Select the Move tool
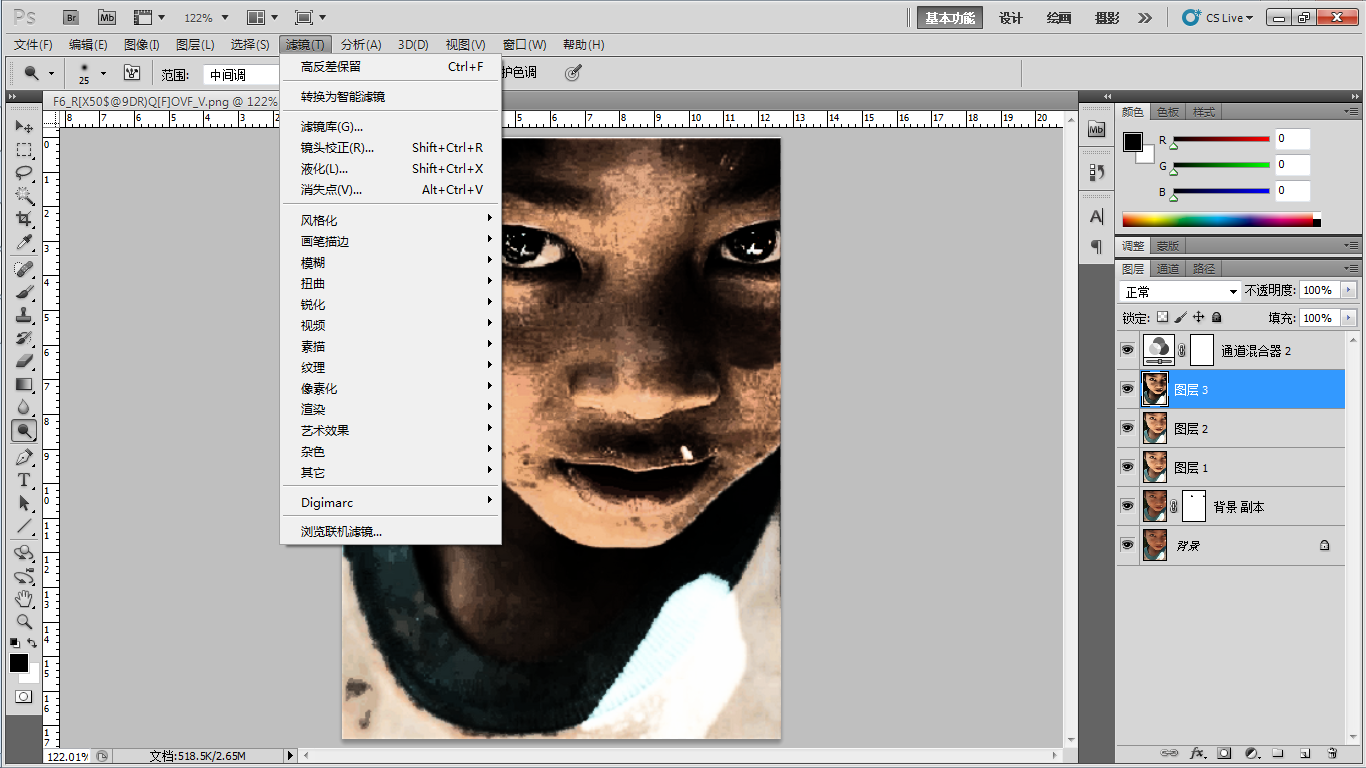The image size is (1366, 768). point(24,127)
